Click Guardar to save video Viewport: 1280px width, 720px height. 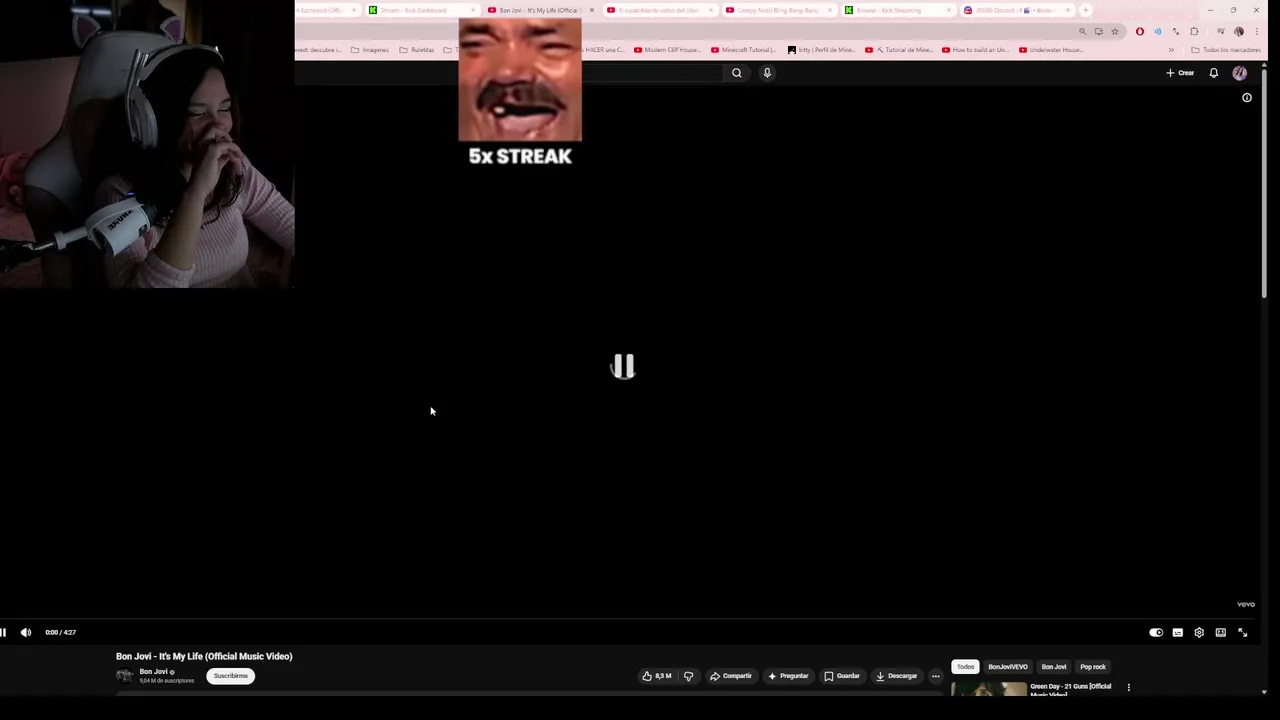pos(842,676)
